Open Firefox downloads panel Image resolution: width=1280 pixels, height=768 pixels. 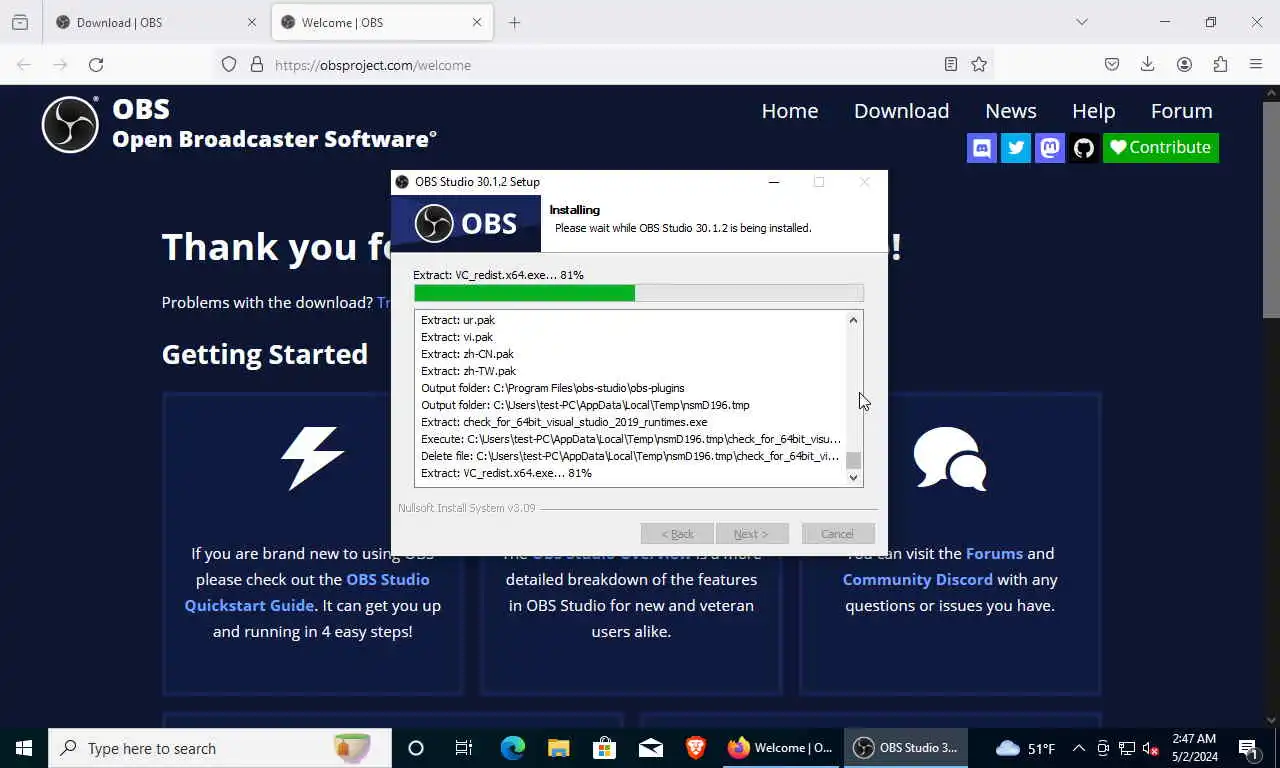click(x=1148, y=65)
